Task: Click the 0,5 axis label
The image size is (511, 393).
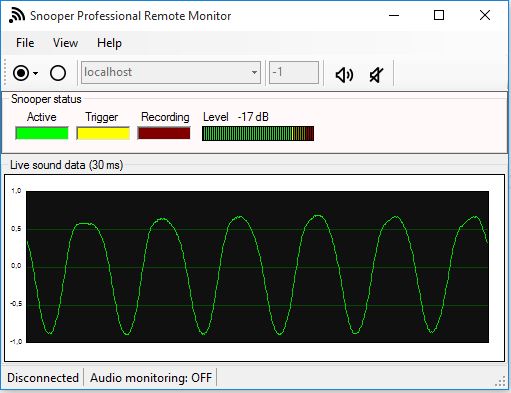Action: point(16,229)
